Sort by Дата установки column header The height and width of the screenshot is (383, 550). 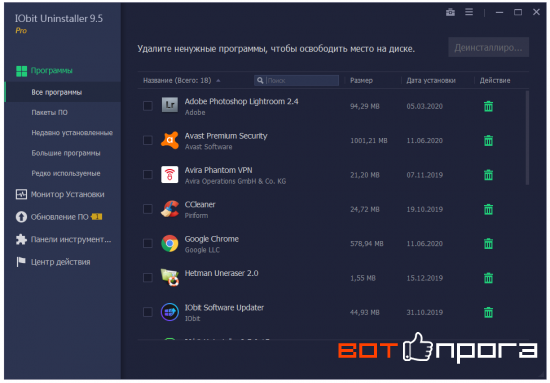point(431,81)
